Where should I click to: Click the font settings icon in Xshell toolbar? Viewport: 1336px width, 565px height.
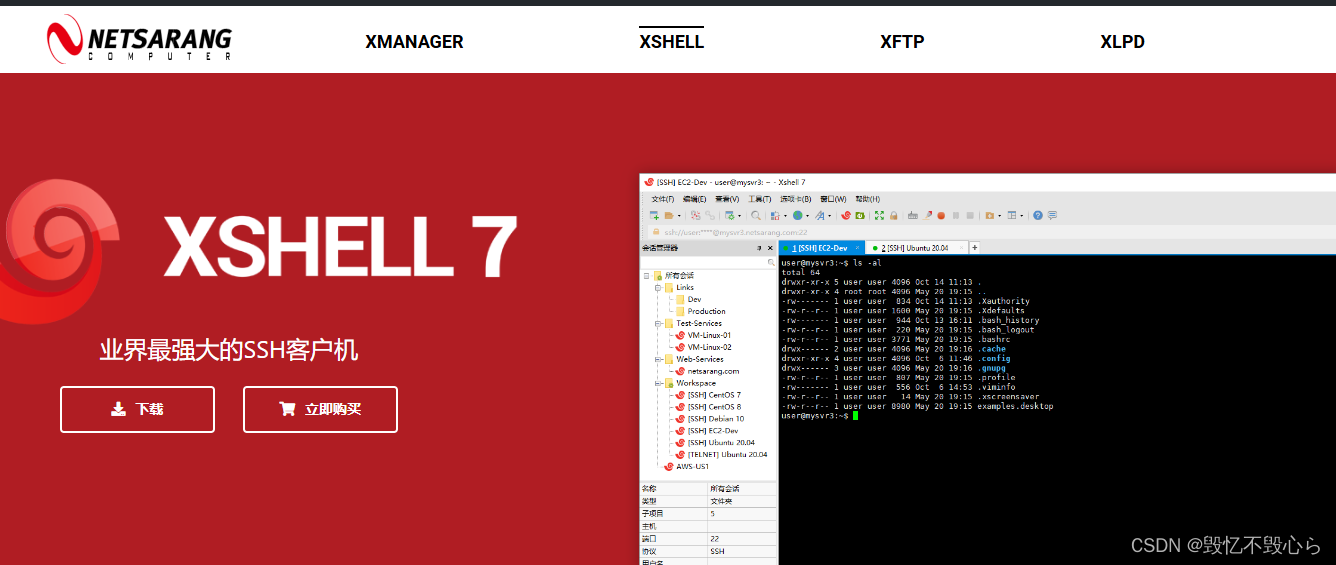click(820, 215)
